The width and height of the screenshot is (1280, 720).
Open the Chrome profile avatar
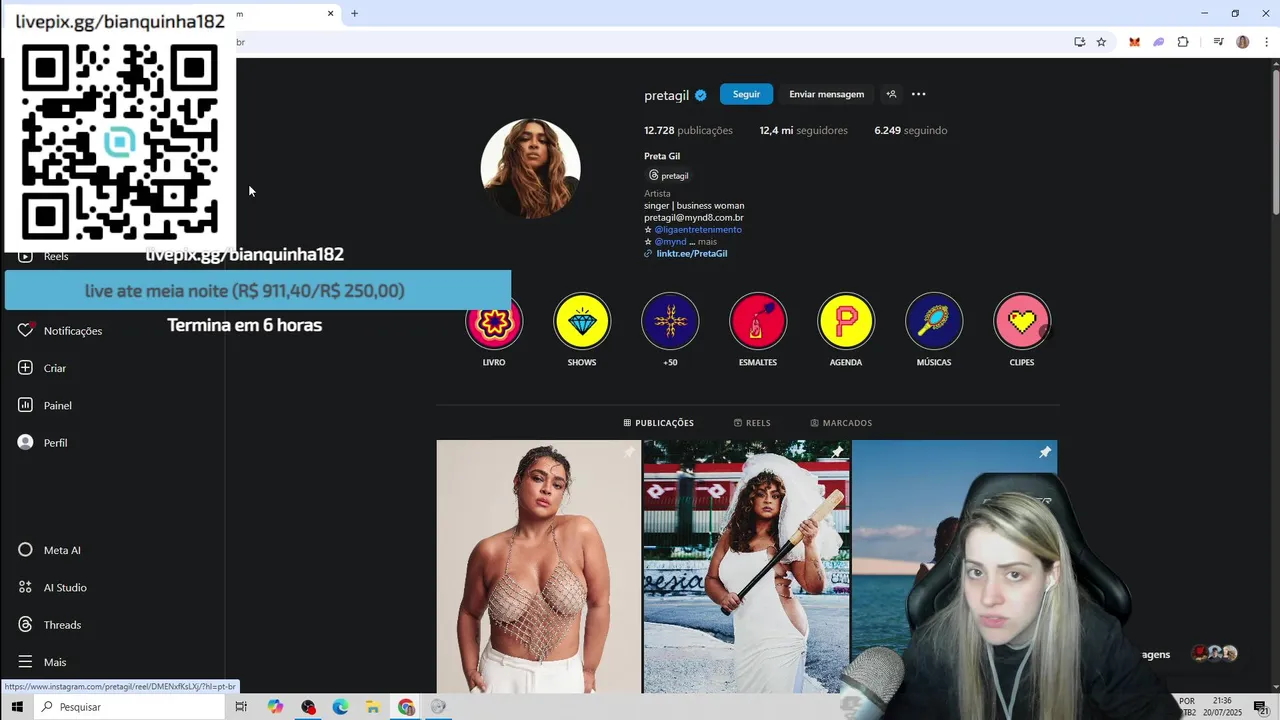click(1243, 42)
